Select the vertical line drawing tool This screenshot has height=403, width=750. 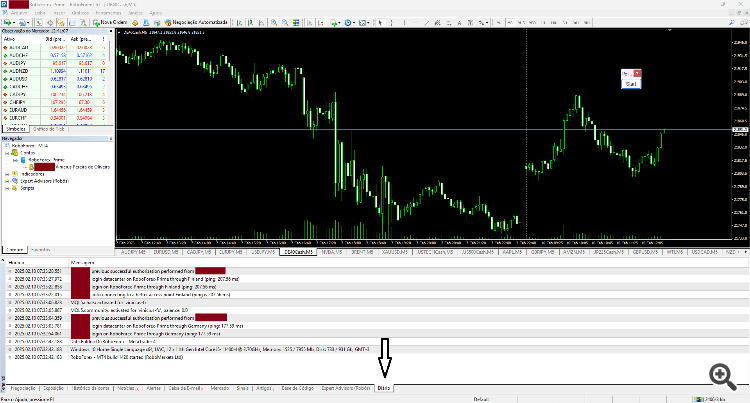(404, 22)
